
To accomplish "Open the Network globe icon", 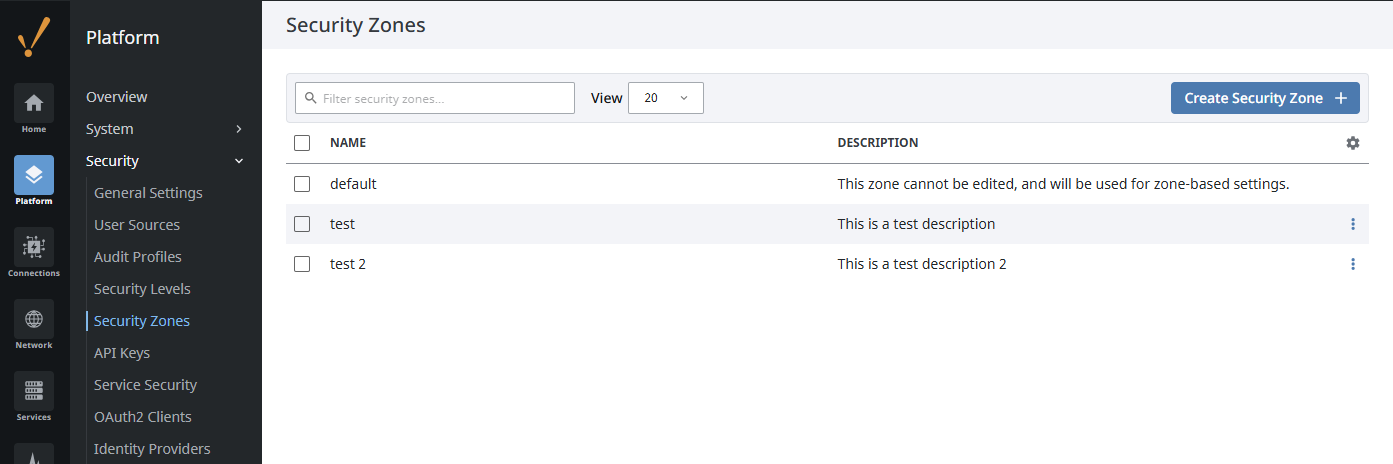I will coord(34,319).
